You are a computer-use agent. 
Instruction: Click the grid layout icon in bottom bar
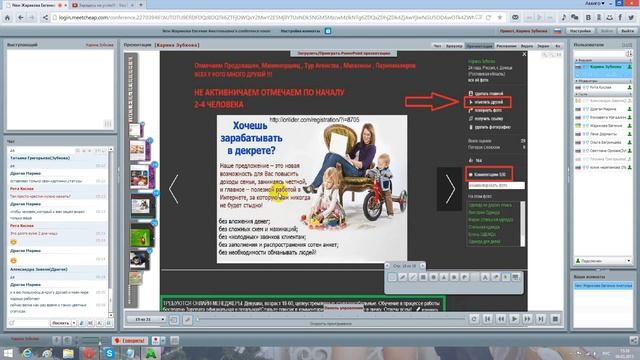point(174,340)
